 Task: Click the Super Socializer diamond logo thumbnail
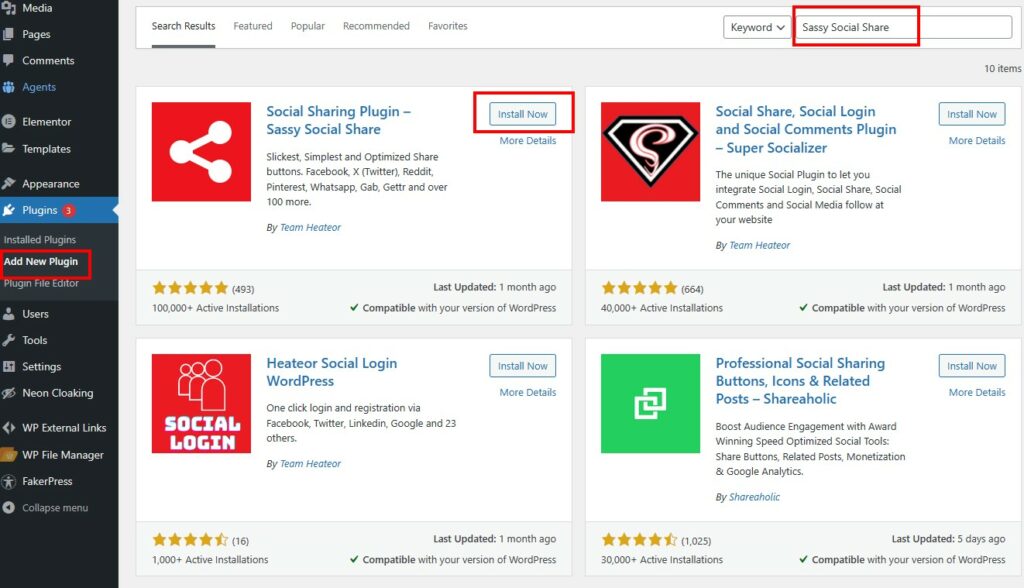(650, 152)
